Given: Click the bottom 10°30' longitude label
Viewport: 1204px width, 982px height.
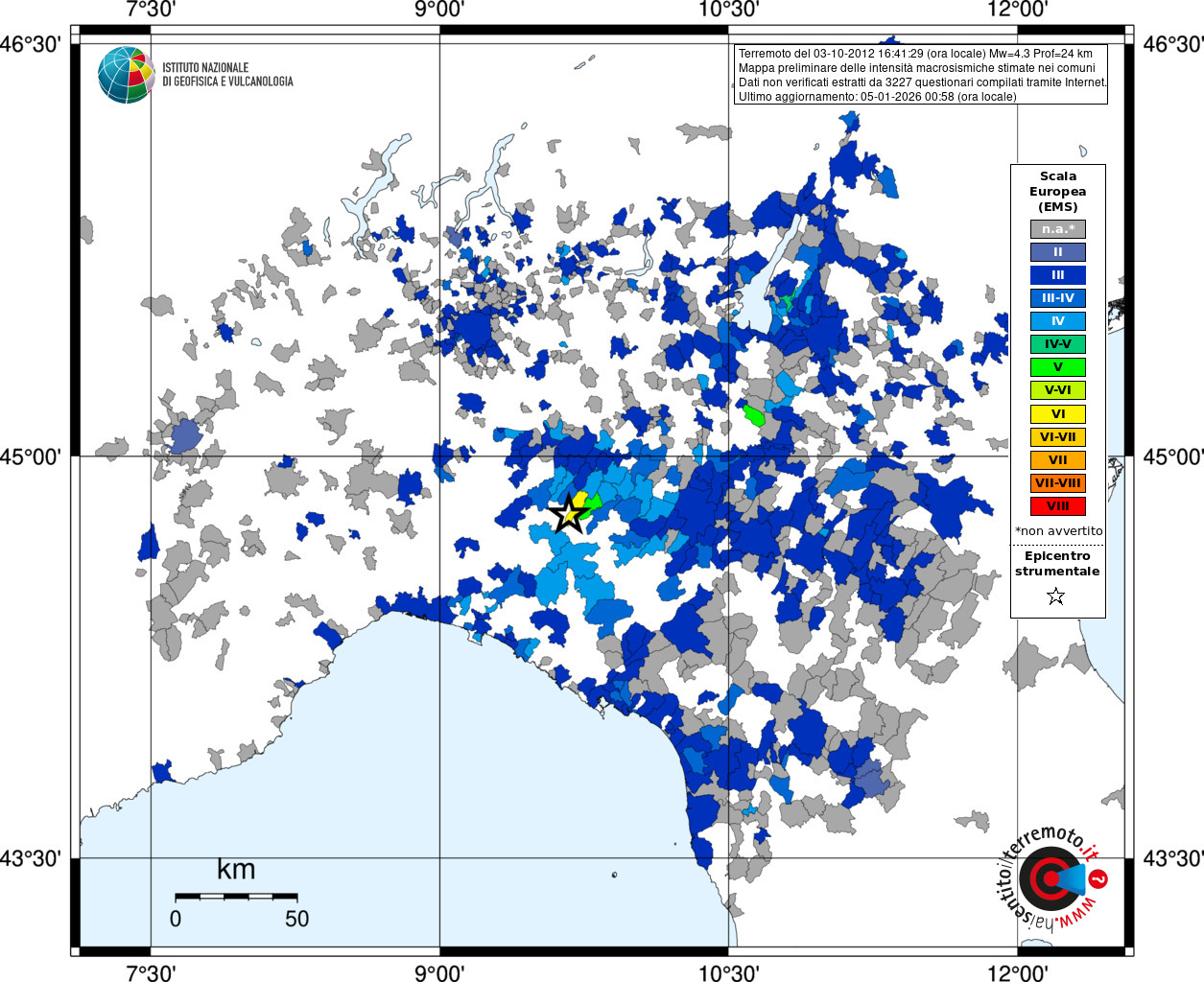Looking at the screenshot, I should [729, 972].
